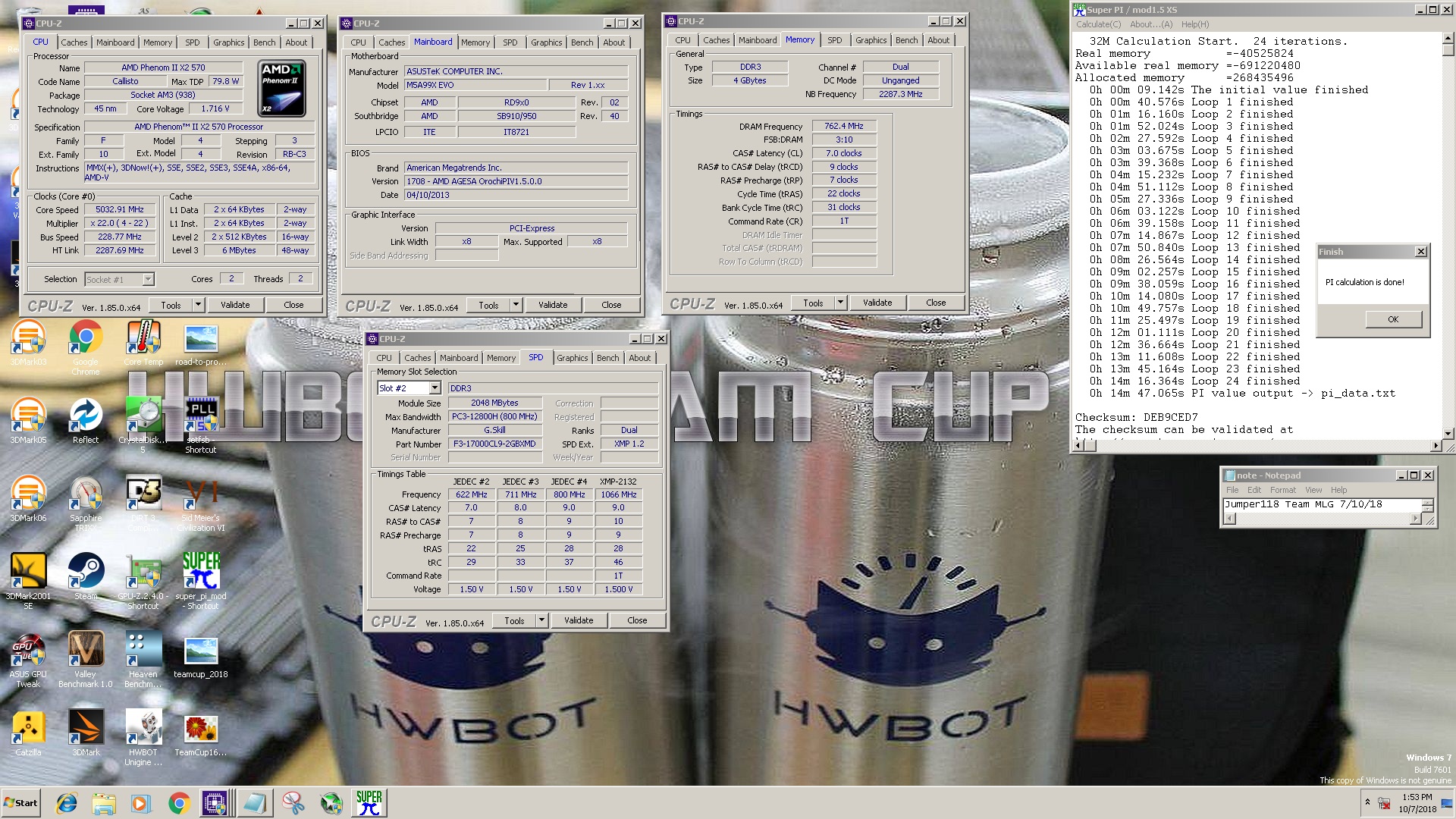Image resolution: width=1456 pixels, height=819 pixels.
Task: Click Validate in the CPU tab window
Action: 235,305
